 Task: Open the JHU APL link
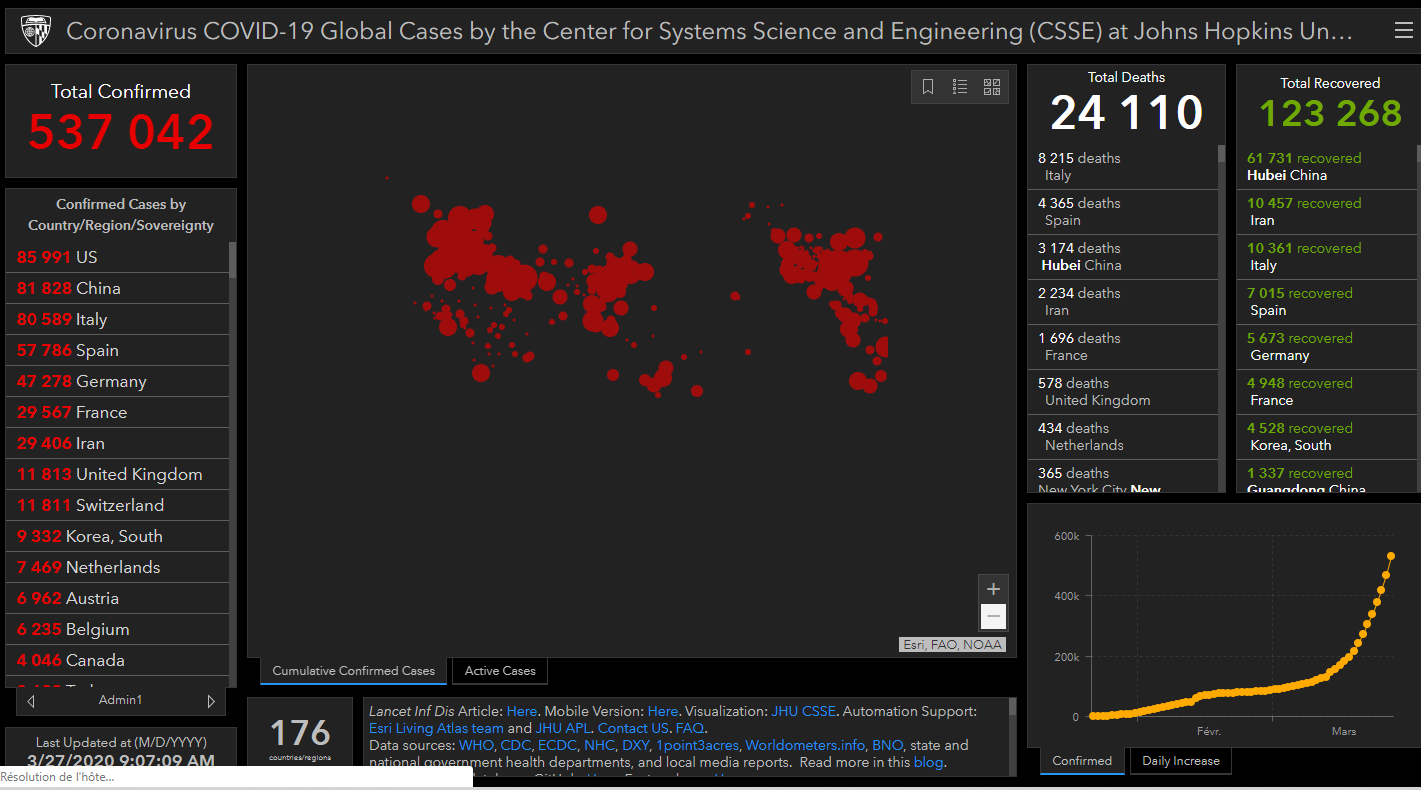(563, 729)
